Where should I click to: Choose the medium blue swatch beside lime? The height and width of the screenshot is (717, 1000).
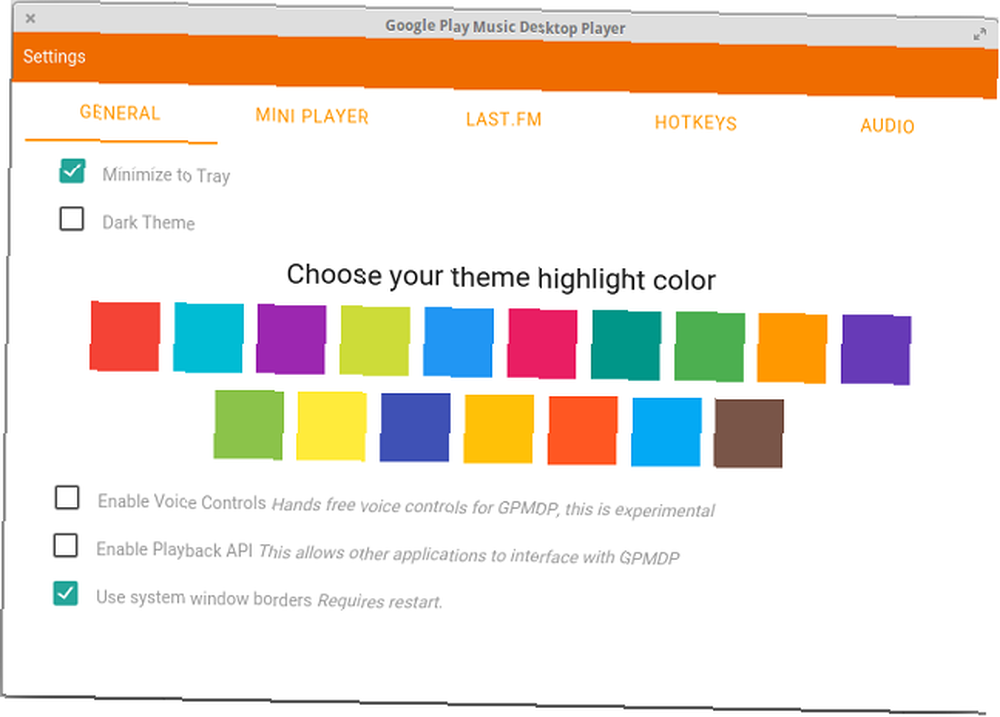pyautogui.click(x=459, y=343)
